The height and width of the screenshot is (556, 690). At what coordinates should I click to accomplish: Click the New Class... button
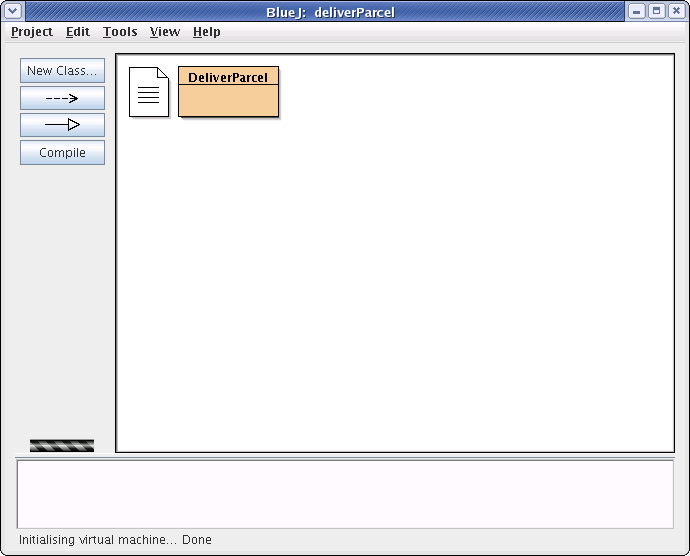pos(62,70)
